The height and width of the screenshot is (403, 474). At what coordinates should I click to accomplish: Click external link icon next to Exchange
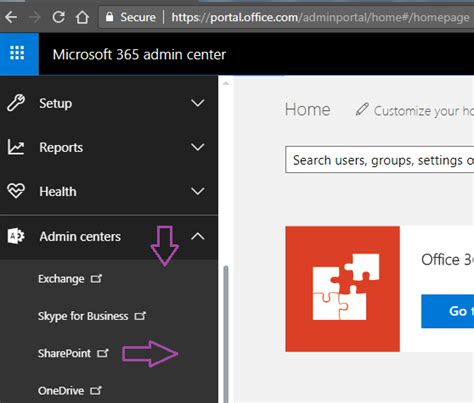click(x=96, y=278)
